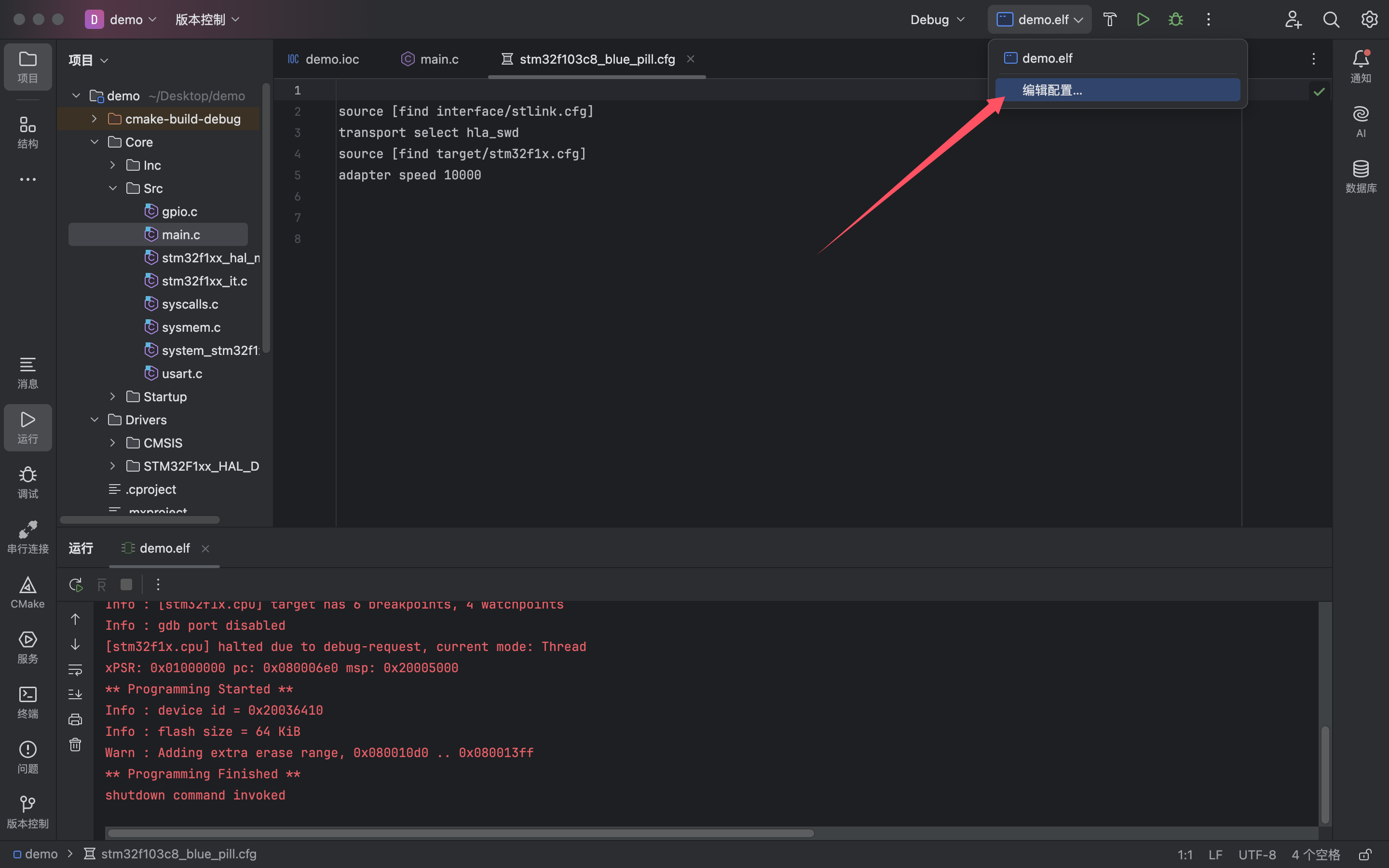Viewport: 1389px width, 868px height.
Task: Open the Source Control panel
Action: click(x=27, y=811)
